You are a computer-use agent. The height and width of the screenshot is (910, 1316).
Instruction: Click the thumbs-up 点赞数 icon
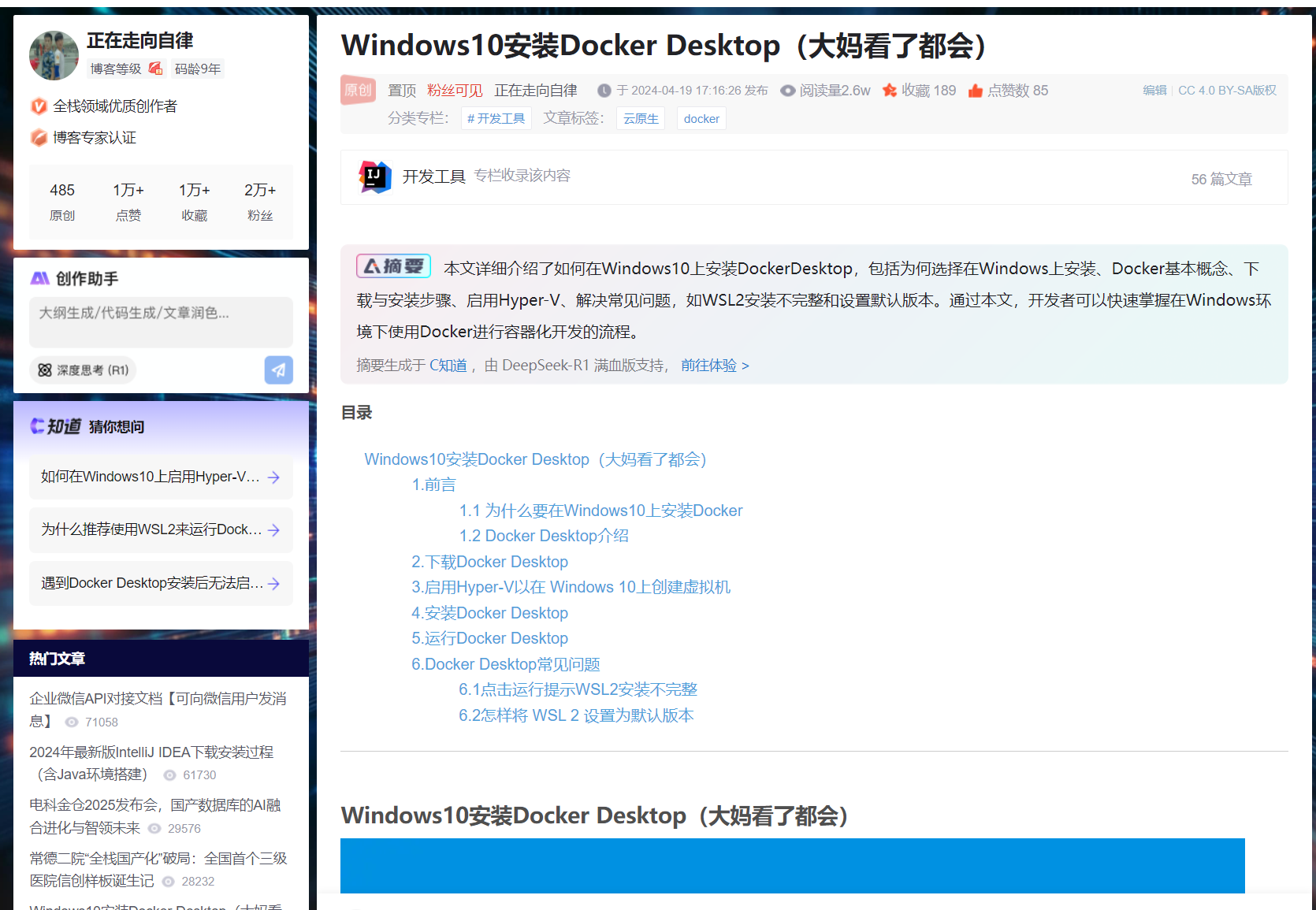tap(976, 91)
